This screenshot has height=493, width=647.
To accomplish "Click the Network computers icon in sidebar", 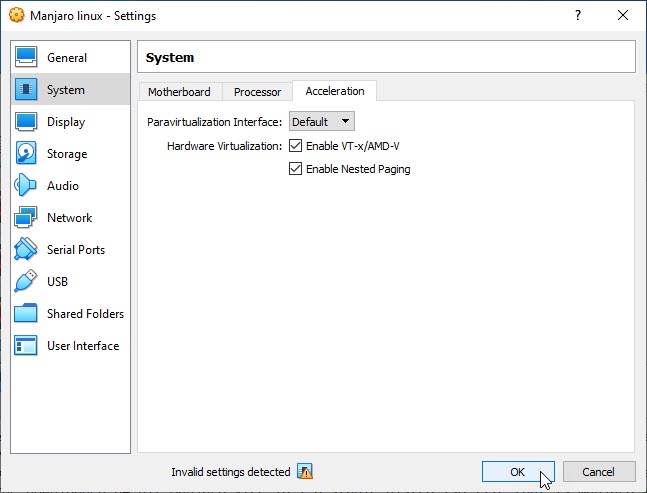I will coord(26,217).
